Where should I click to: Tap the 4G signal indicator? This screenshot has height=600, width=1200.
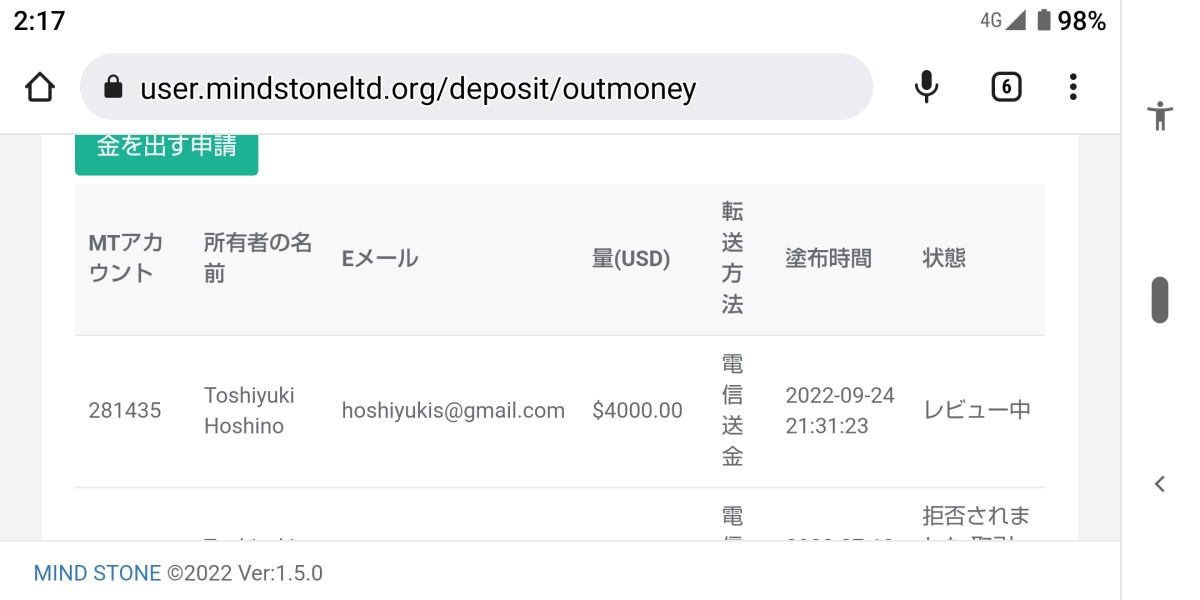1002,21
